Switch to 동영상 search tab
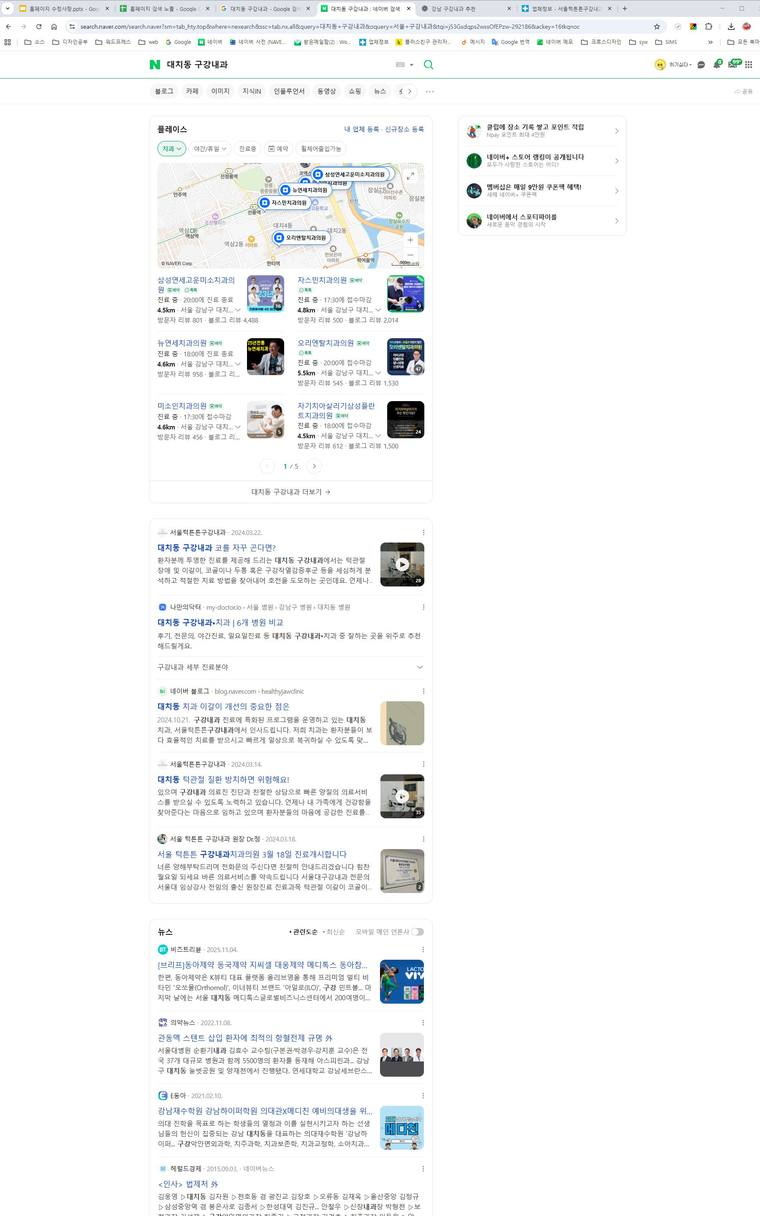This screenshot has height=1216, width=760. (x=326, y=91)
